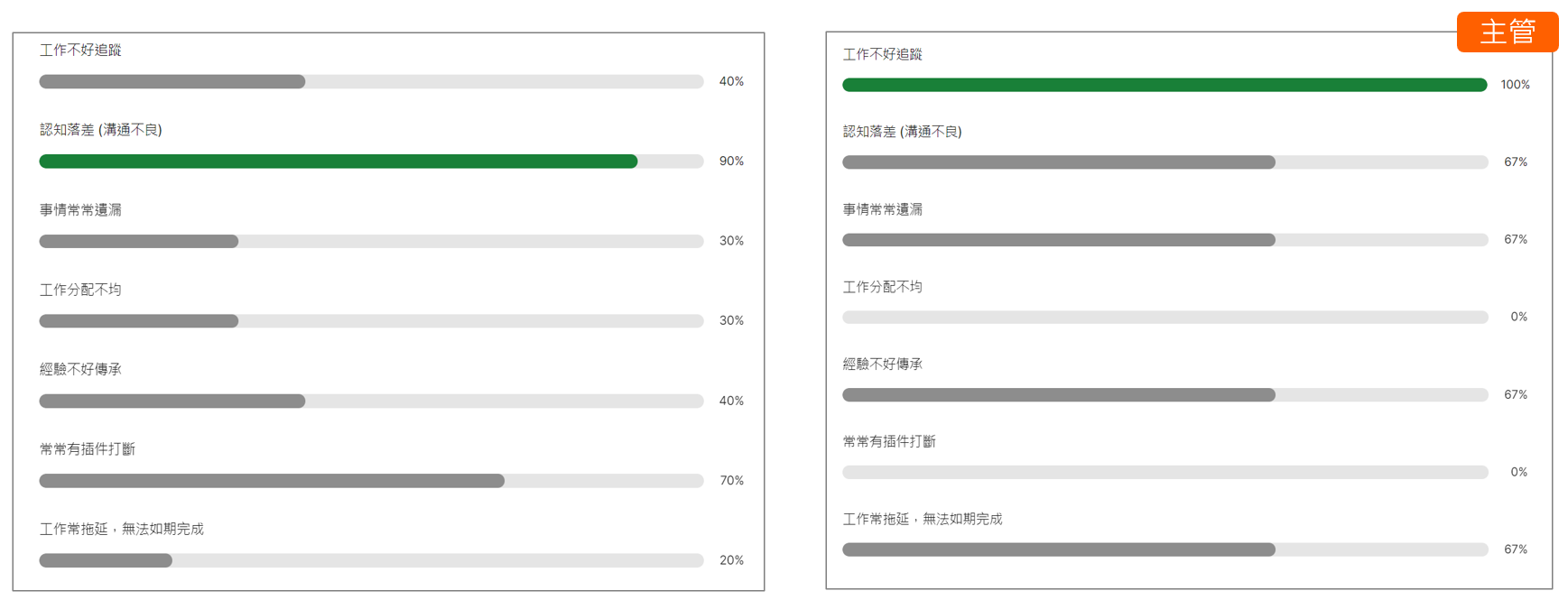
Task: Click the 30% bar under left 工作分配不均
Action: pos(138,321)
